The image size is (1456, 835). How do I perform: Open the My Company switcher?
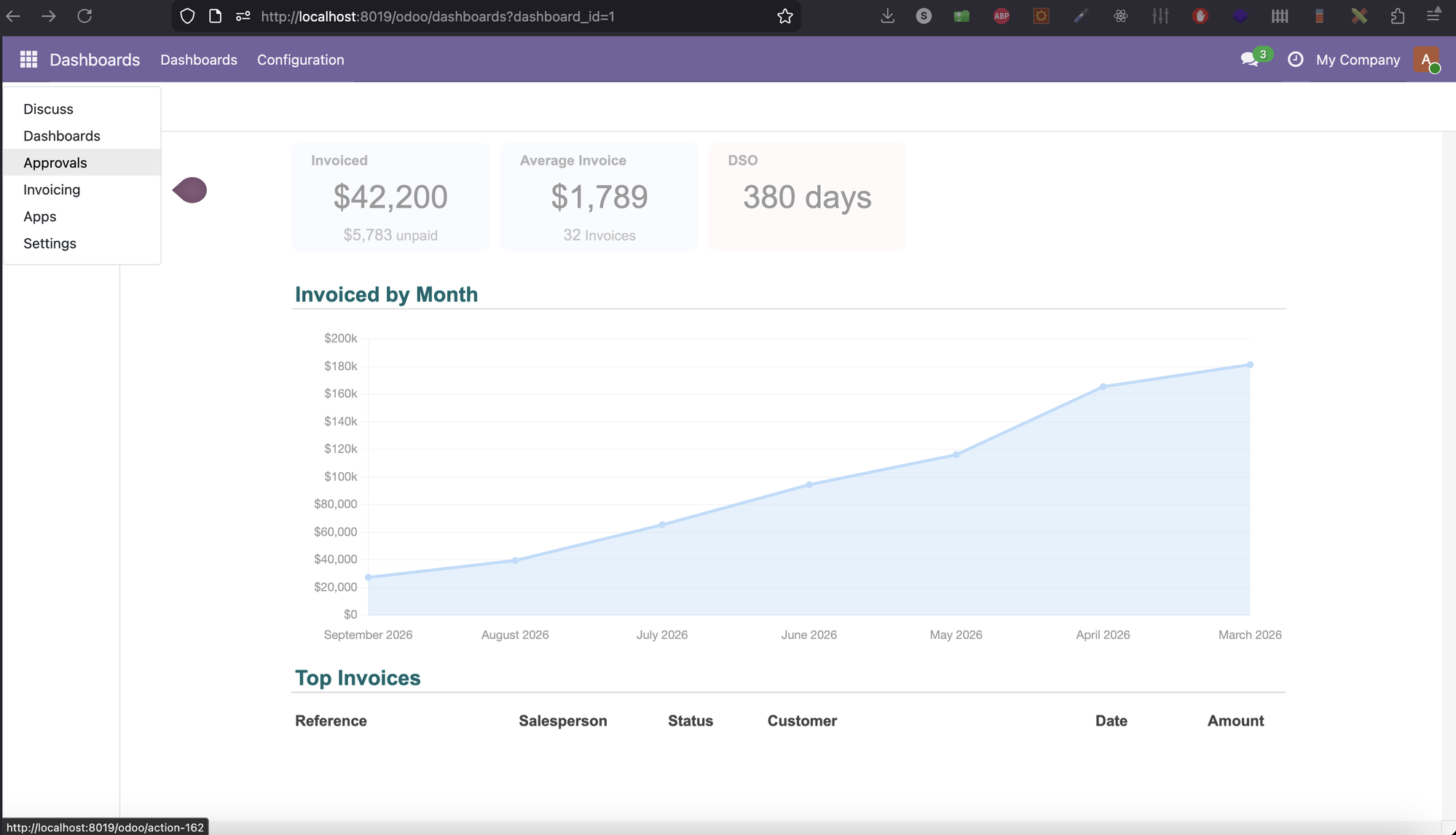click(x=1358, y=60)
